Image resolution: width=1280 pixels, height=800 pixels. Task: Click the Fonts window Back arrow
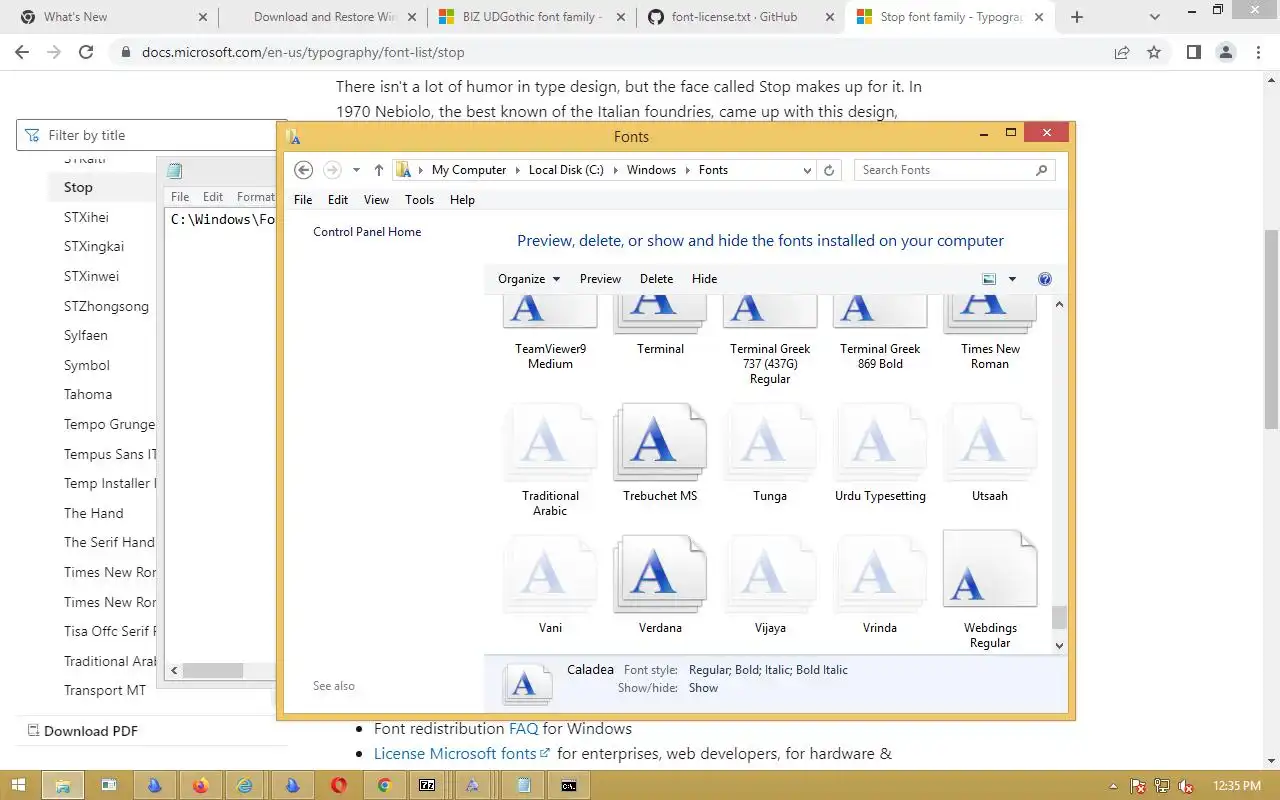tap(304, 170)
